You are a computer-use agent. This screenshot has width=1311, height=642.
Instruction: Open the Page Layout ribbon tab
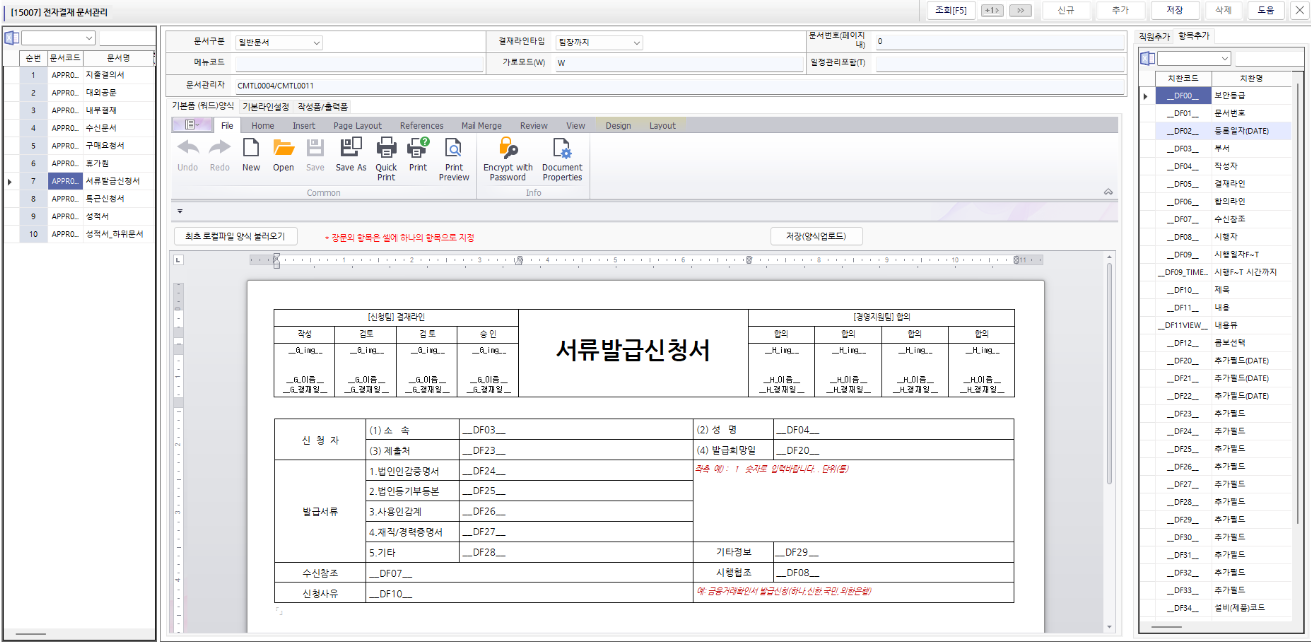pos(358,126)
